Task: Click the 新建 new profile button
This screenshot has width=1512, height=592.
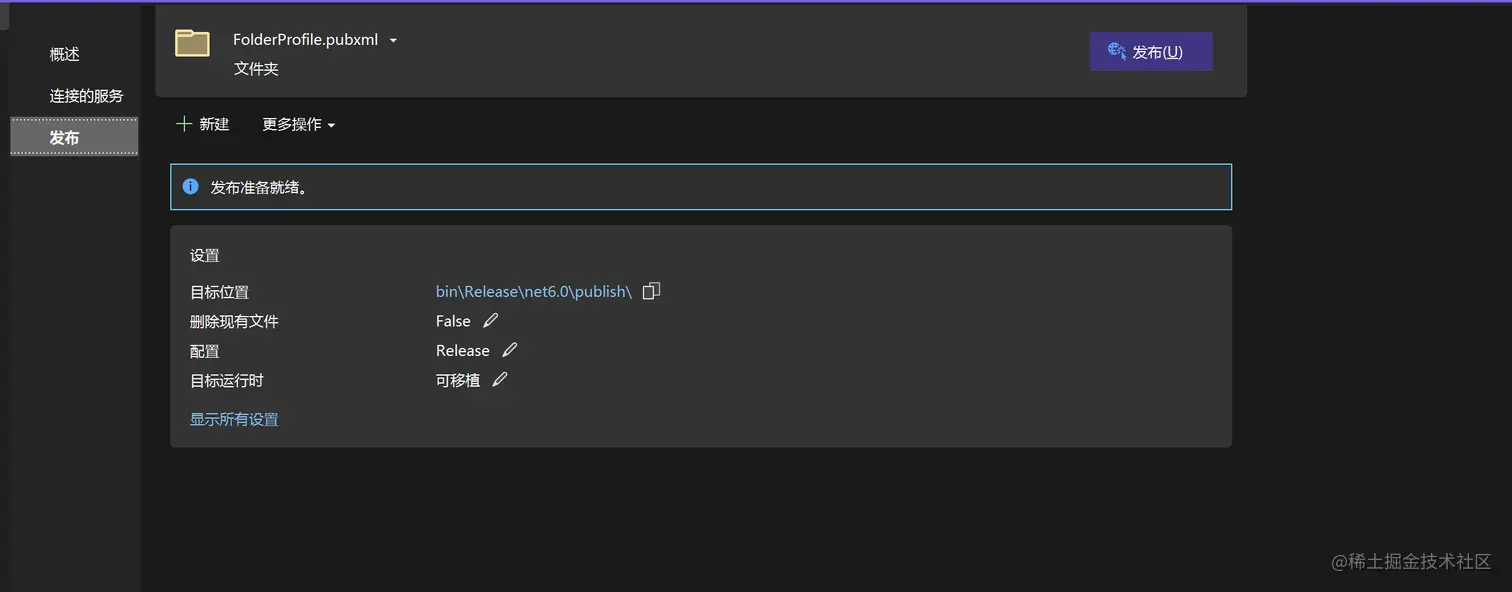Action: (x=203, y=124)
